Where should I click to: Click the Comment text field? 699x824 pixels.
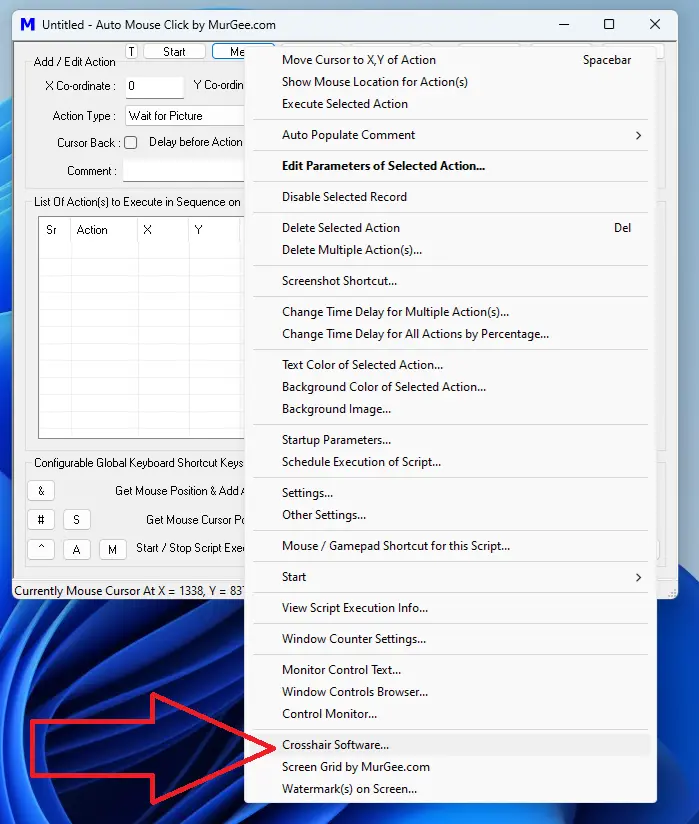click(x=184, y=171)
